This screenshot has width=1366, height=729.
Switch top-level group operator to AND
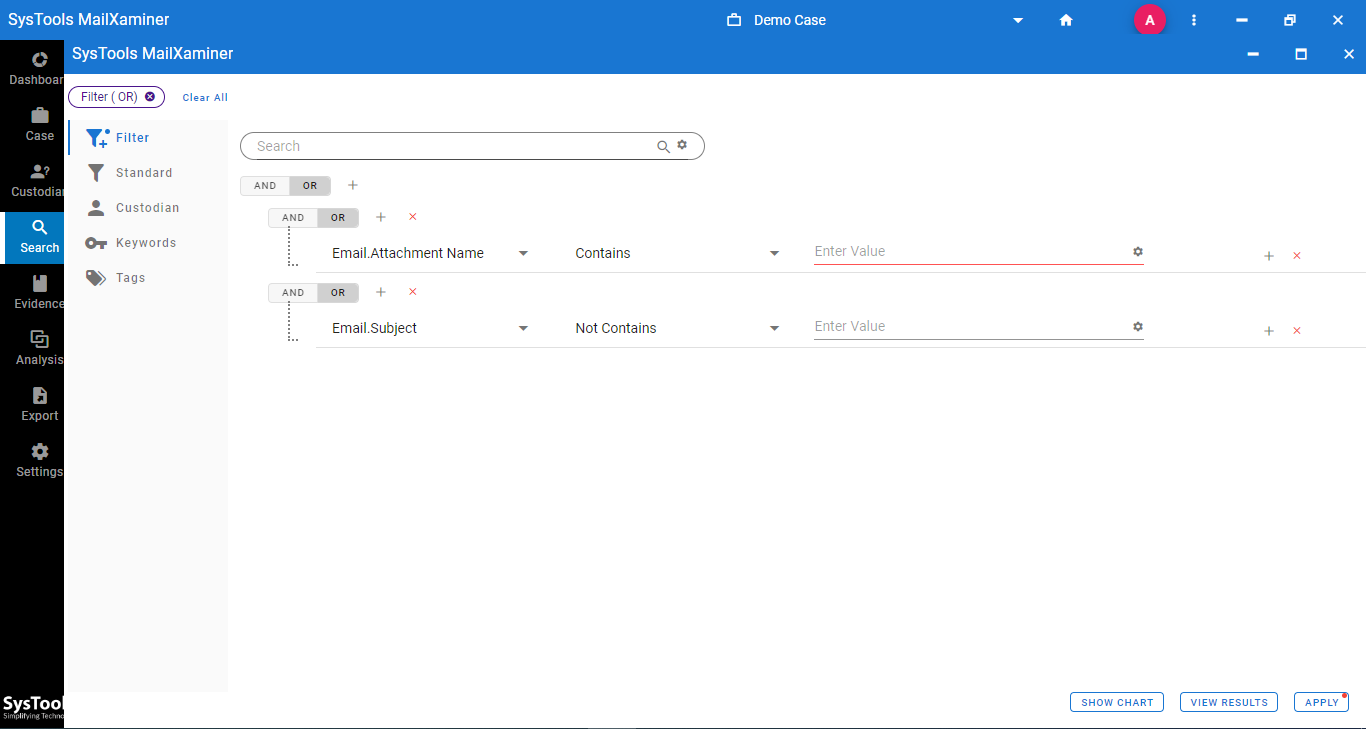pos(265,186)
